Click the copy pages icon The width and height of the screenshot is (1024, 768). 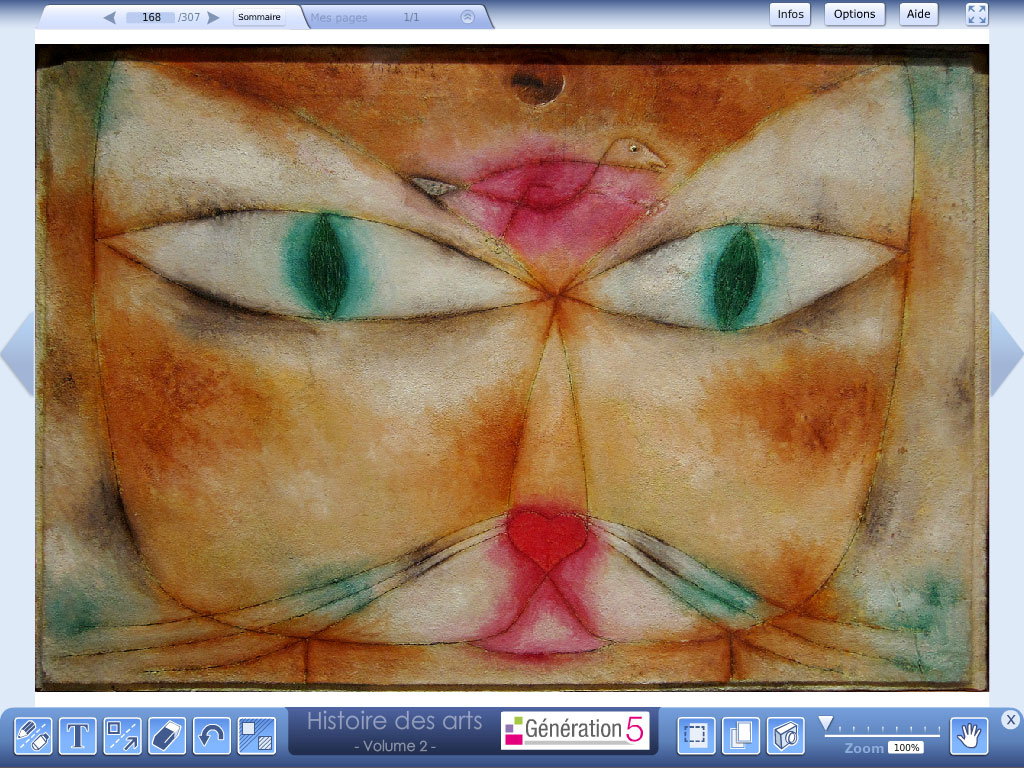click(741, 736)
